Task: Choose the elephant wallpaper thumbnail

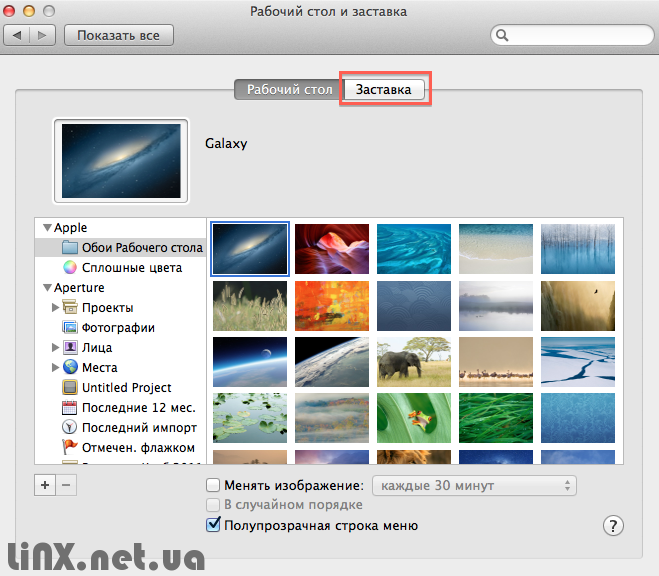Action: pyautogui.click(x=414, y=362)
